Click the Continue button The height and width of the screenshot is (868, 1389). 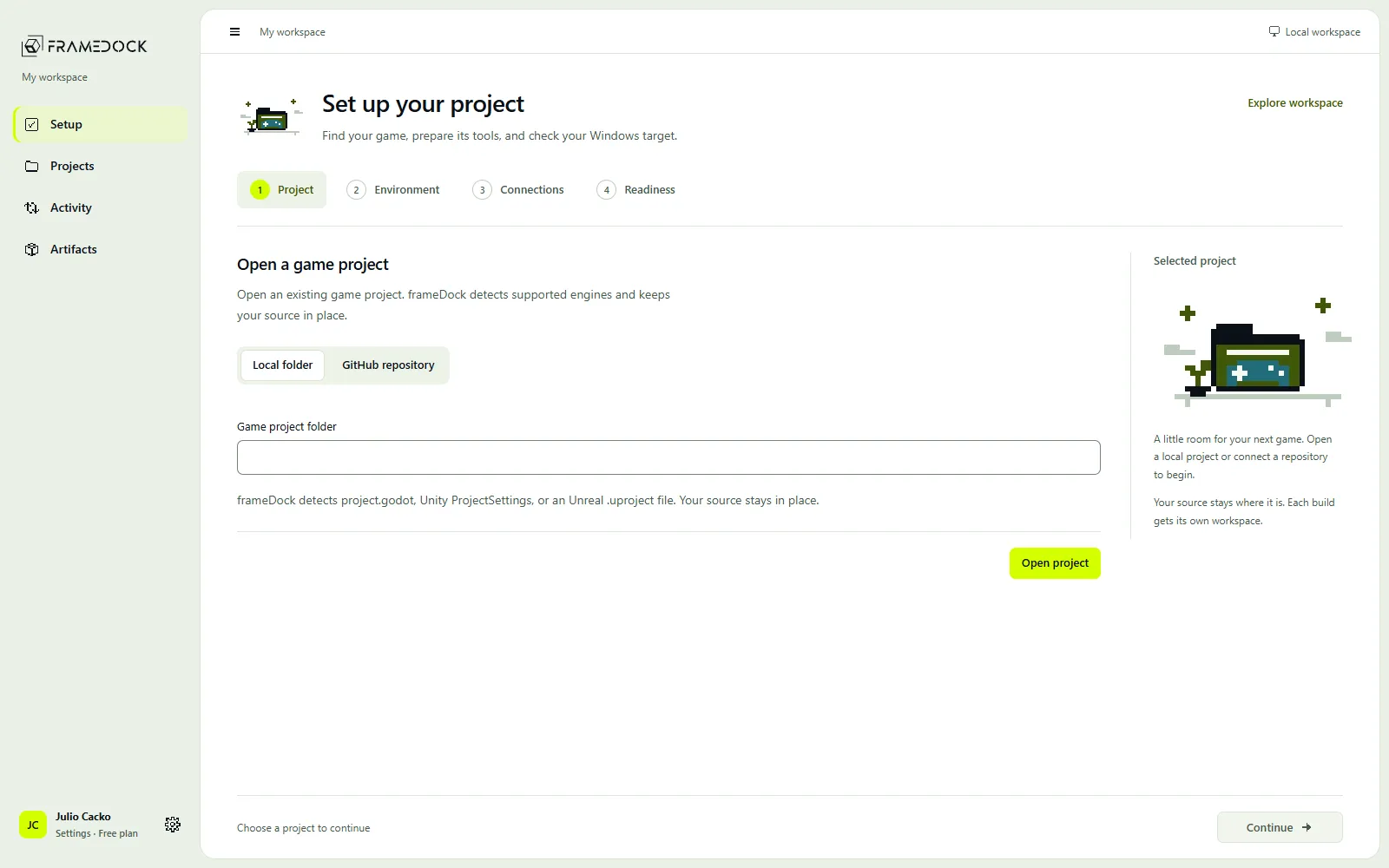tap(1280, 827)
